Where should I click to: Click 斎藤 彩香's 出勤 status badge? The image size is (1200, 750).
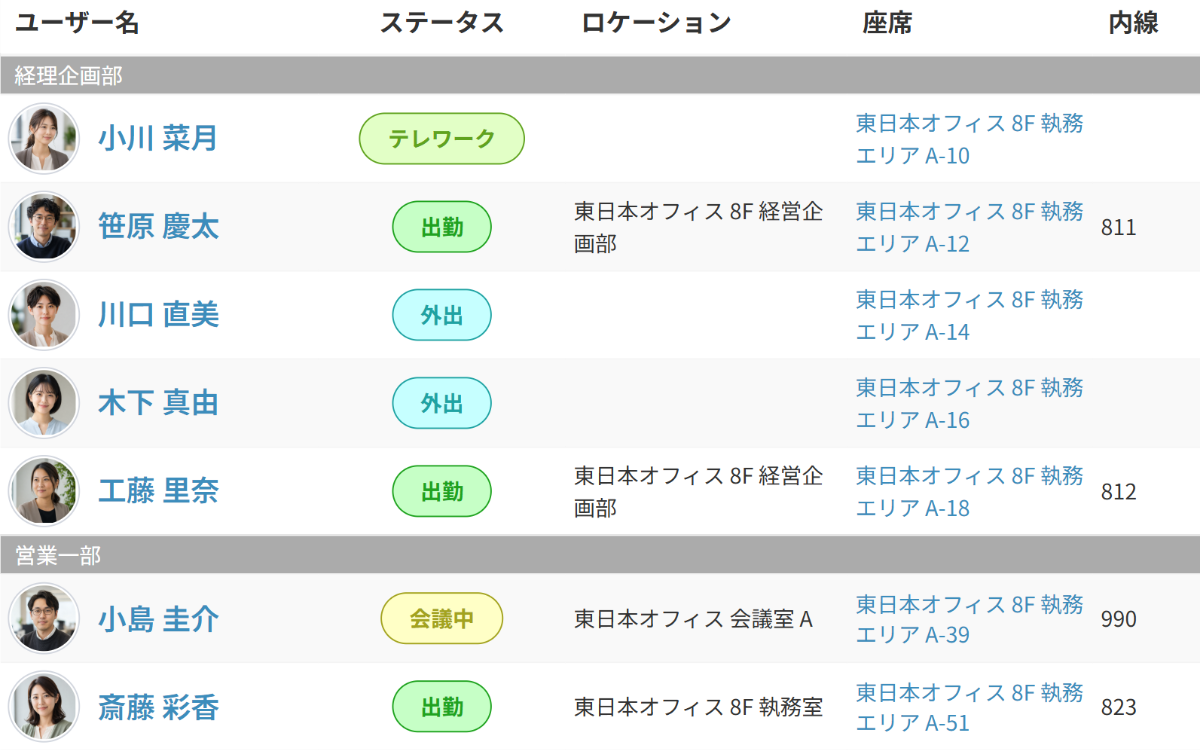[442, 707]
